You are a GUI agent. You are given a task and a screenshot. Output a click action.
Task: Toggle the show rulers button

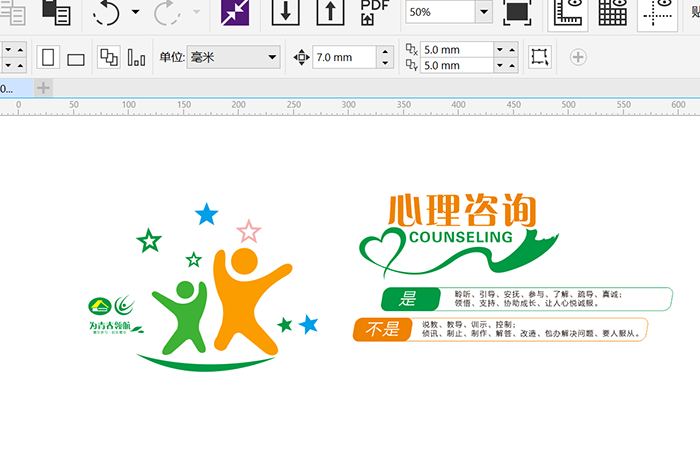point(568,13)
